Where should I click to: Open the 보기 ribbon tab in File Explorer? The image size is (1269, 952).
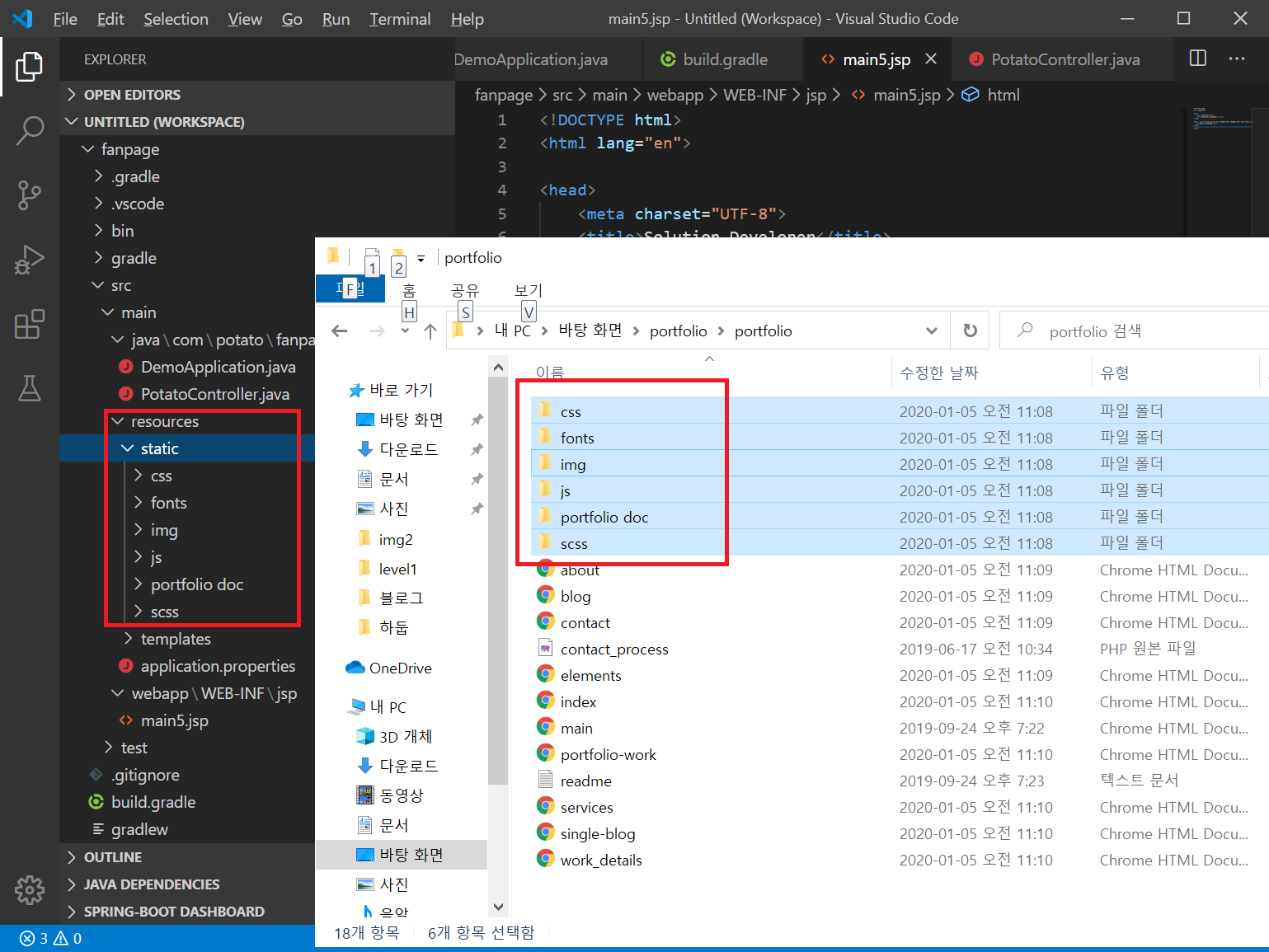pos(529,290)
